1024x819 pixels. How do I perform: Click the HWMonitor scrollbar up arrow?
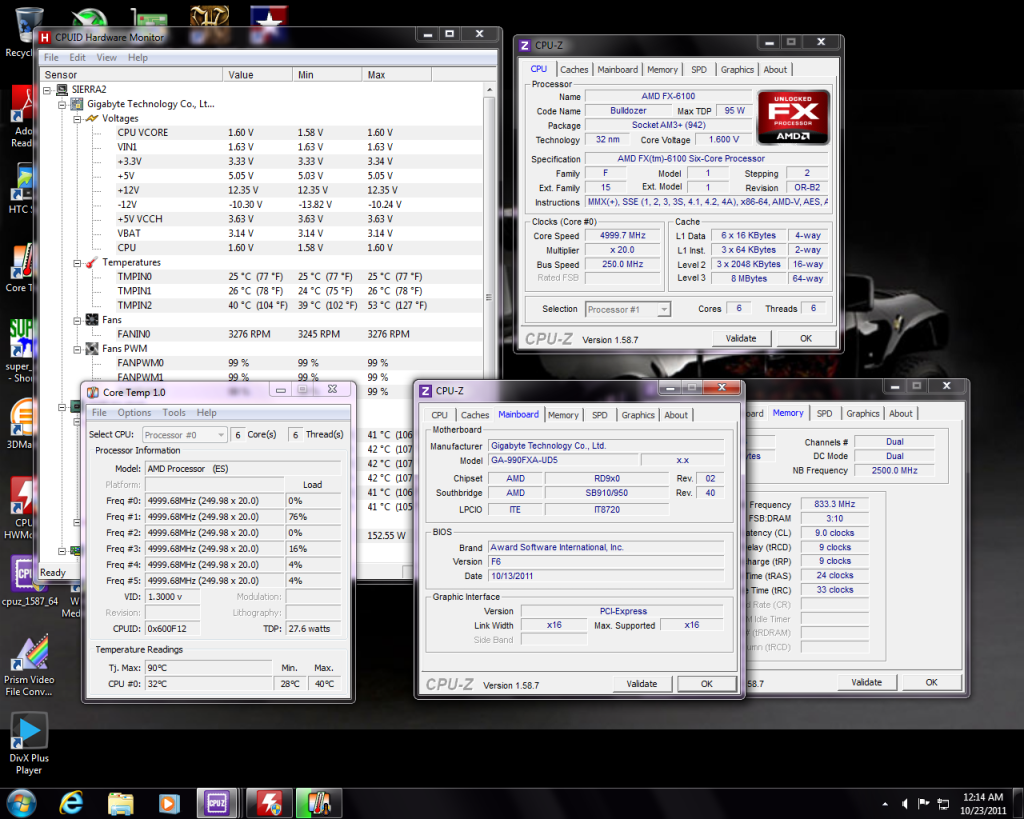(x=489, y=89)
